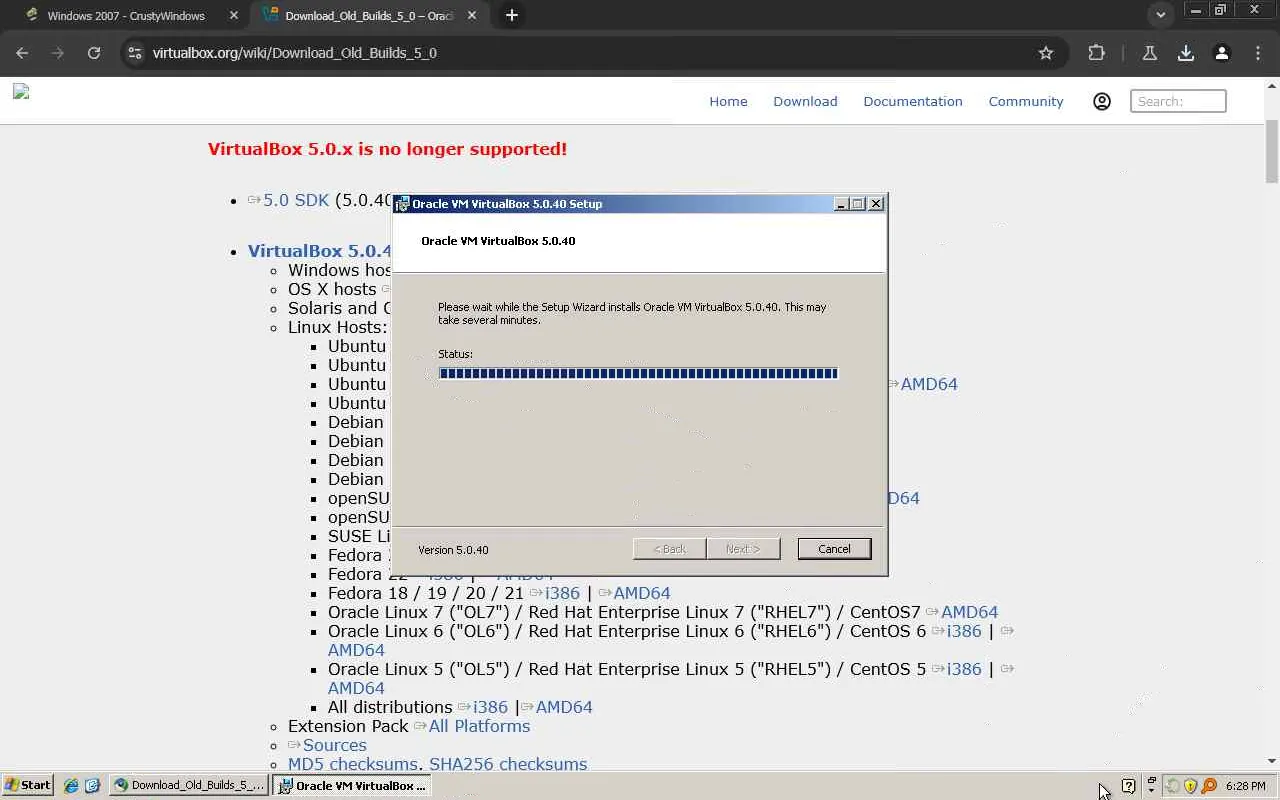Click the setup dialog title bar icon

(x=403, y=204)
